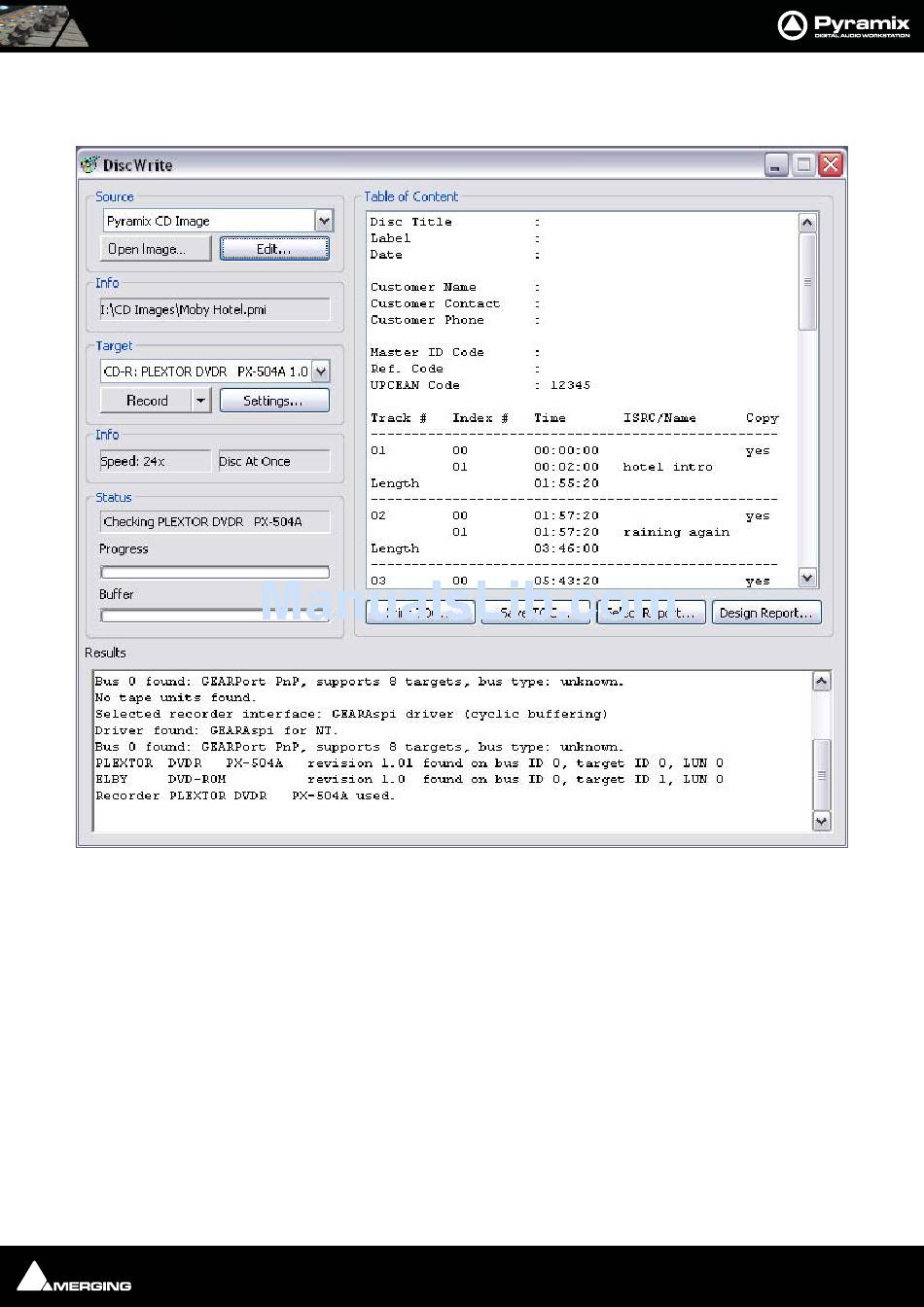Expand the Target recorder dropdown, PLEXTOR DVDR

coord(321,371)
